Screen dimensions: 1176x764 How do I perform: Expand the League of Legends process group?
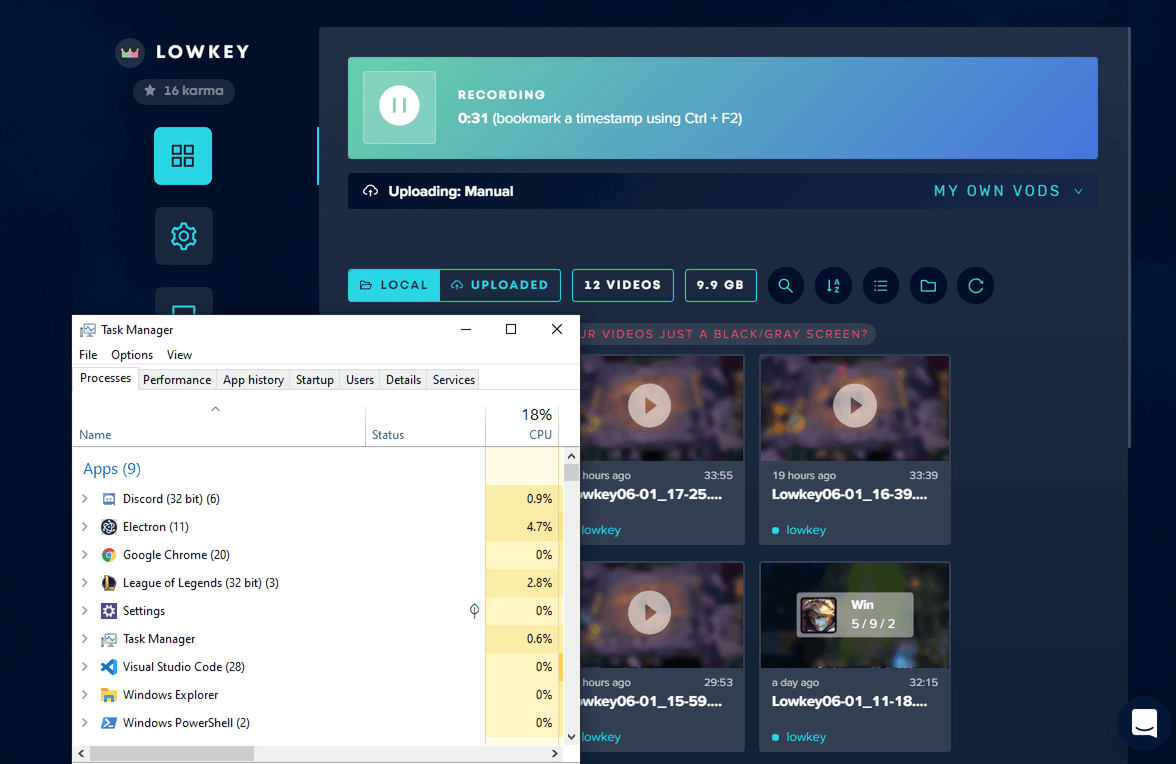point(85,583)
